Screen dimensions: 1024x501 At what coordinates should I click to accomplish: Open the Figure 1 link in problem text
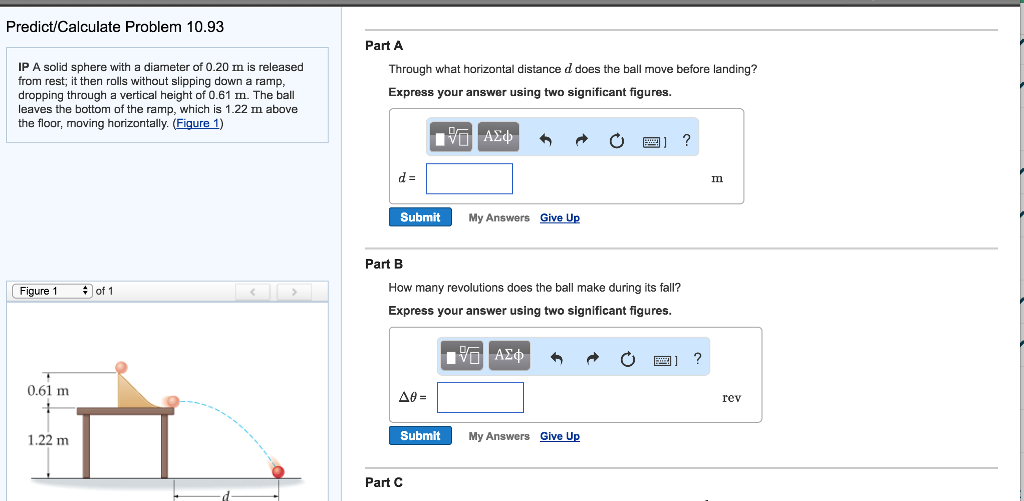point(198,123)
